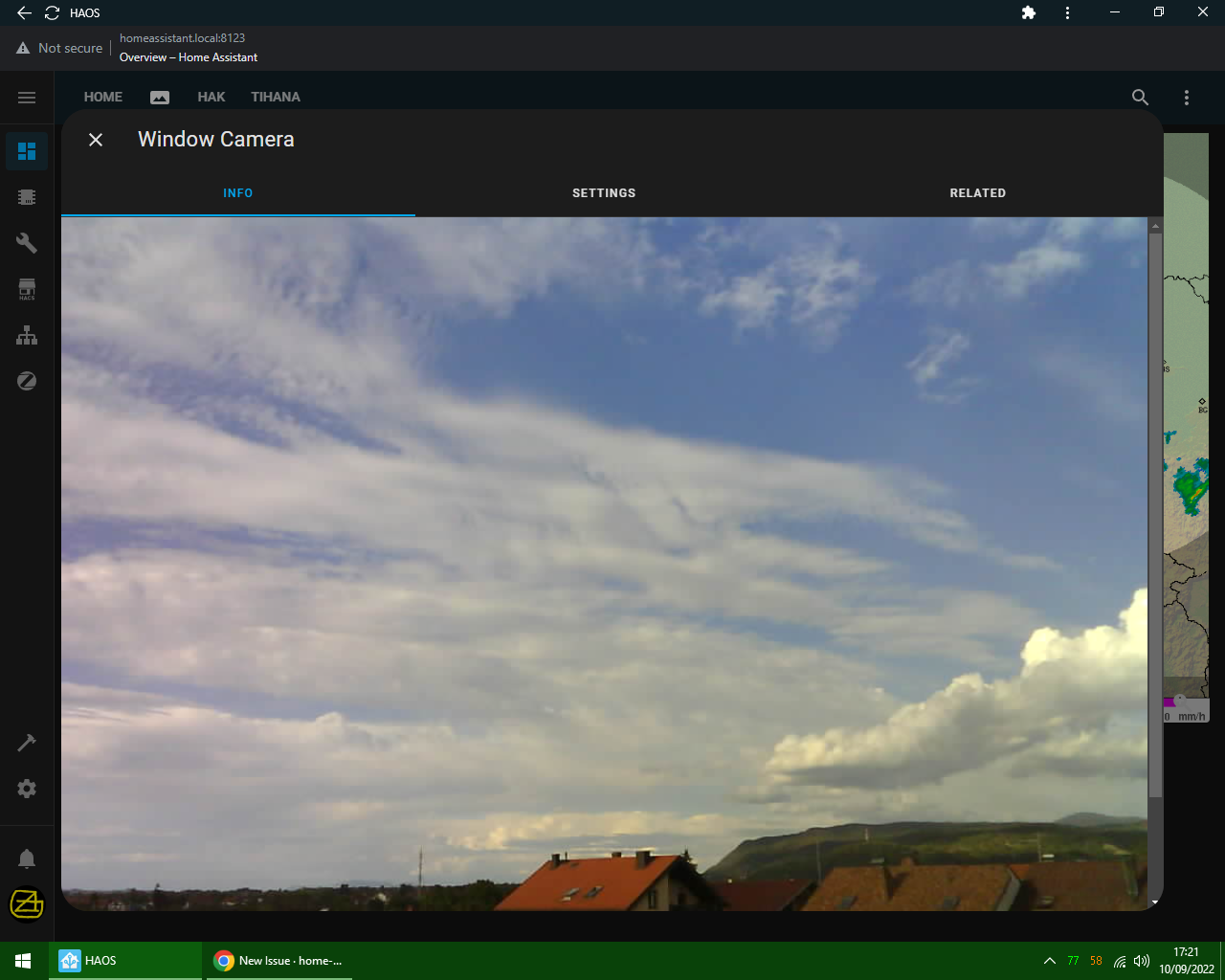The image size is (1225, 980).
Task: Click the Not secure warning indicator
Action: coord(59,48)
